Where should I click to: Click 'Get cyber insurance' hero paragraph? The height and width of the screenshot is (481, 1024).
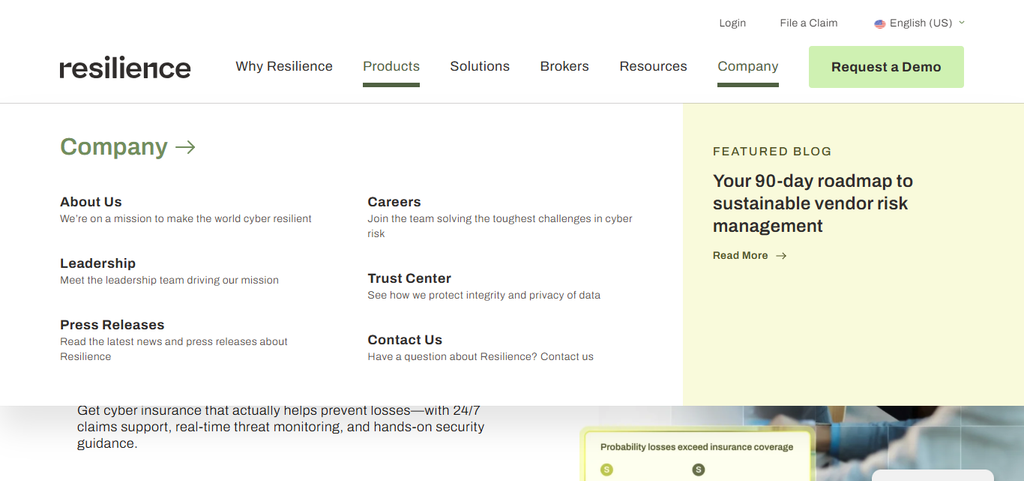[x=281, y=427]
